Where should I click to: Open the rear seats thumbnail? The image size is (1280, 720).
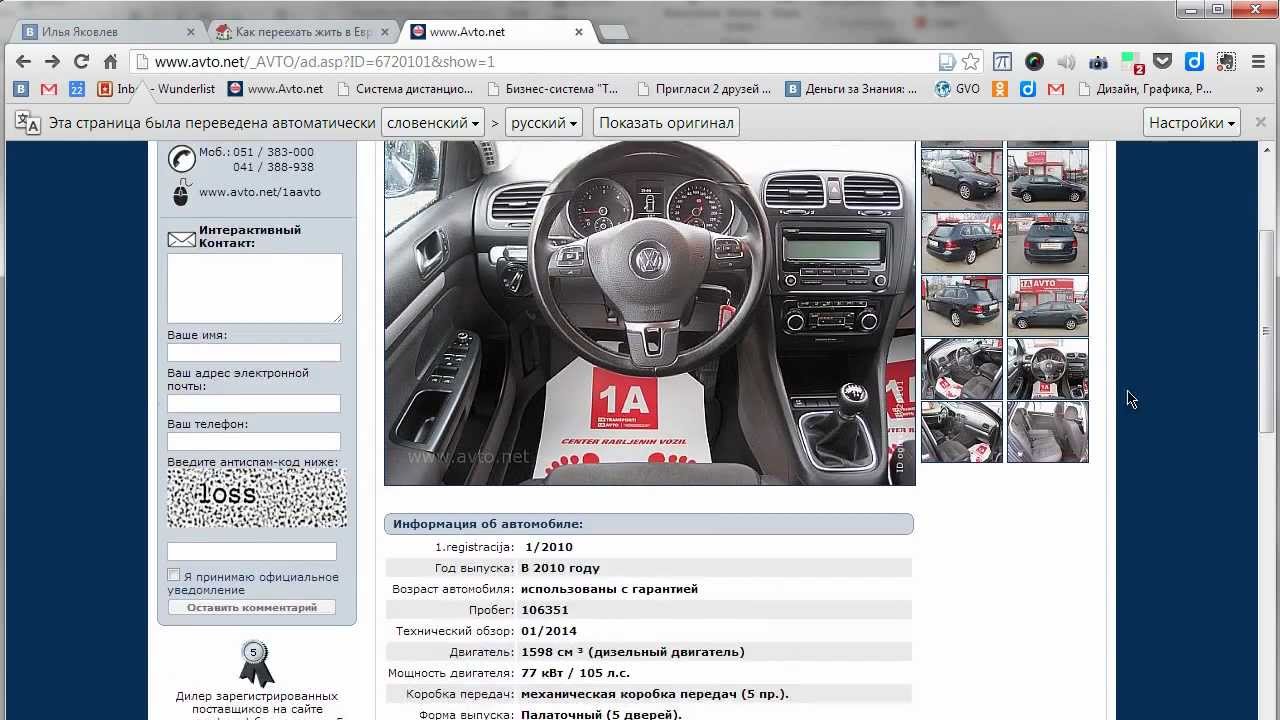click(1047, 432)
